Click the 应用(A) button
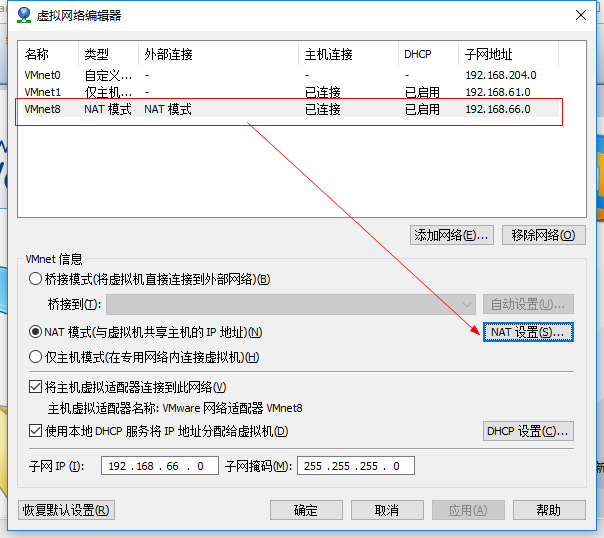 (468, 510)
